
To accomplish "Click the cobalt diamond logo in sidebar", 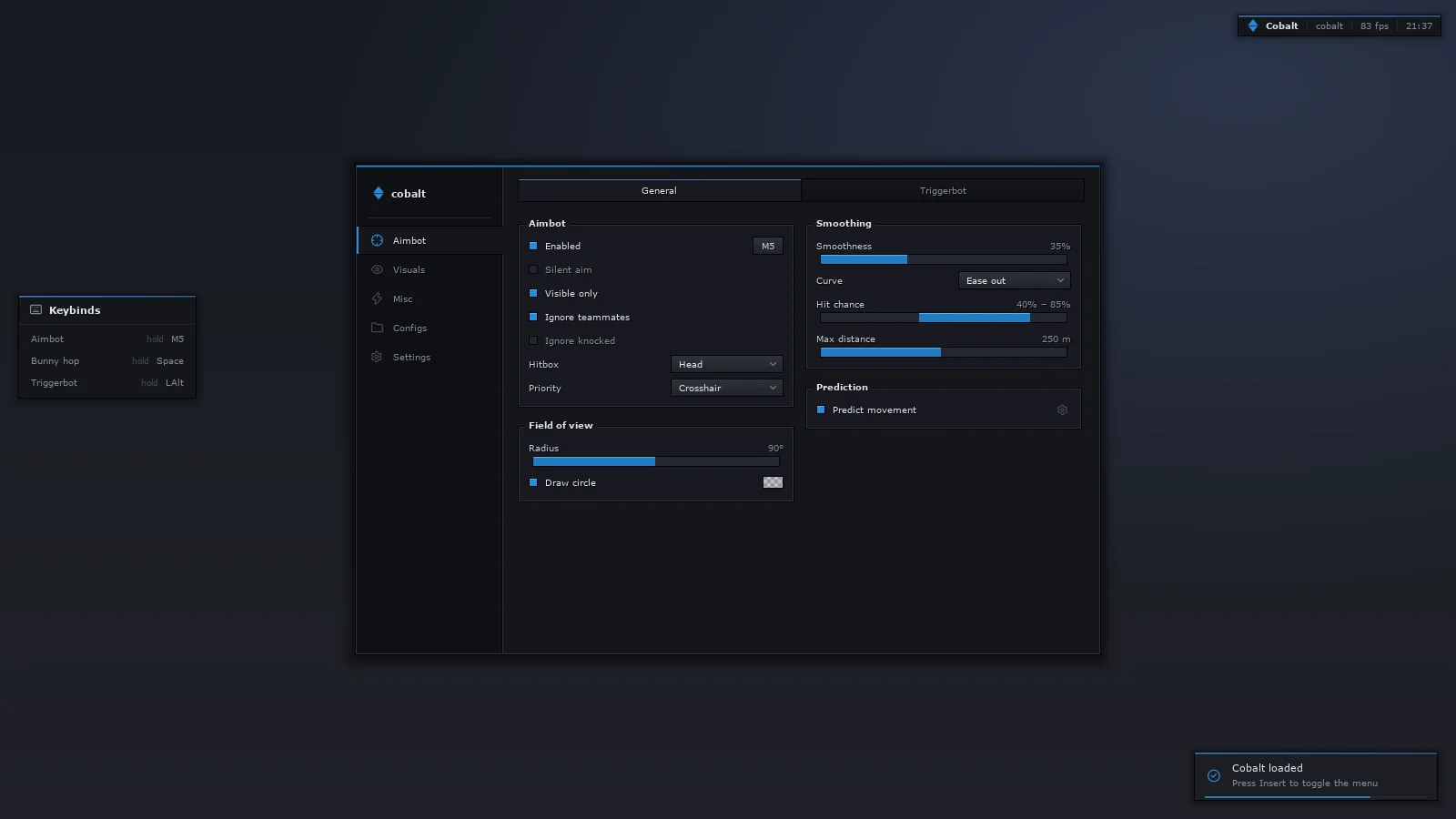I will (379, 193).
